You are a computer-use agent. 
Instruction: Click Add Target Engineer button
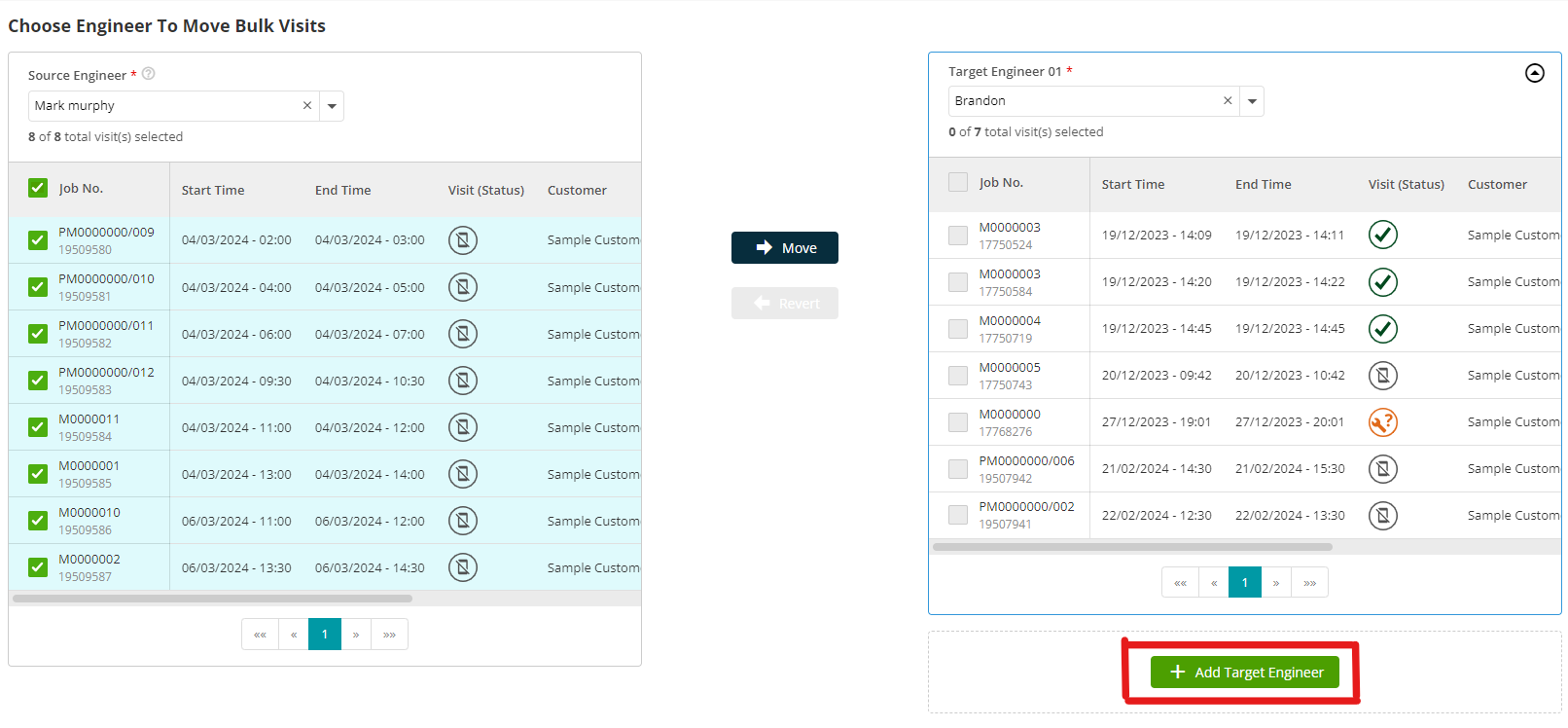pos(1245,672)
